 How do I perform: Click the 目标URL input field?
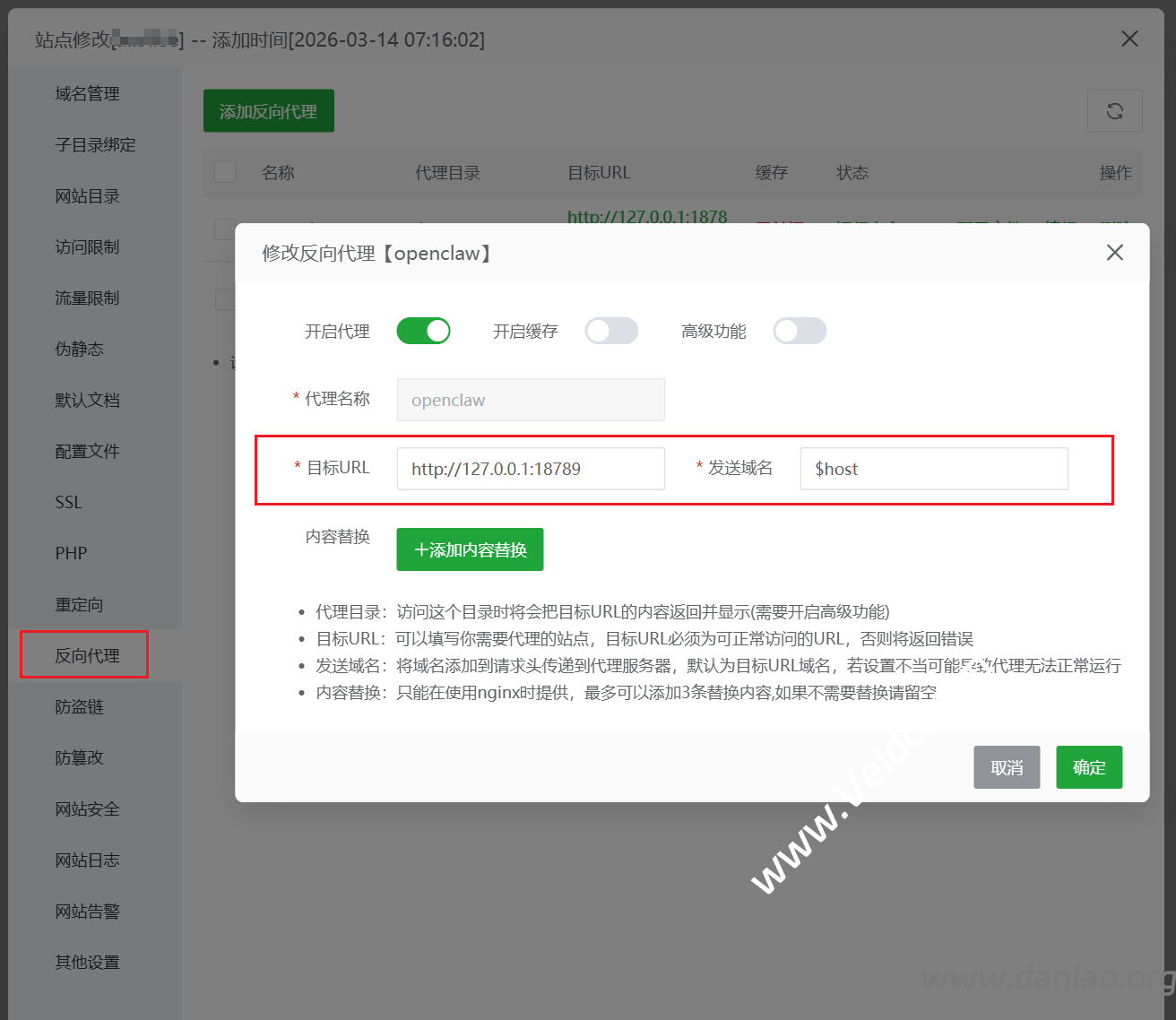[531, 469]
